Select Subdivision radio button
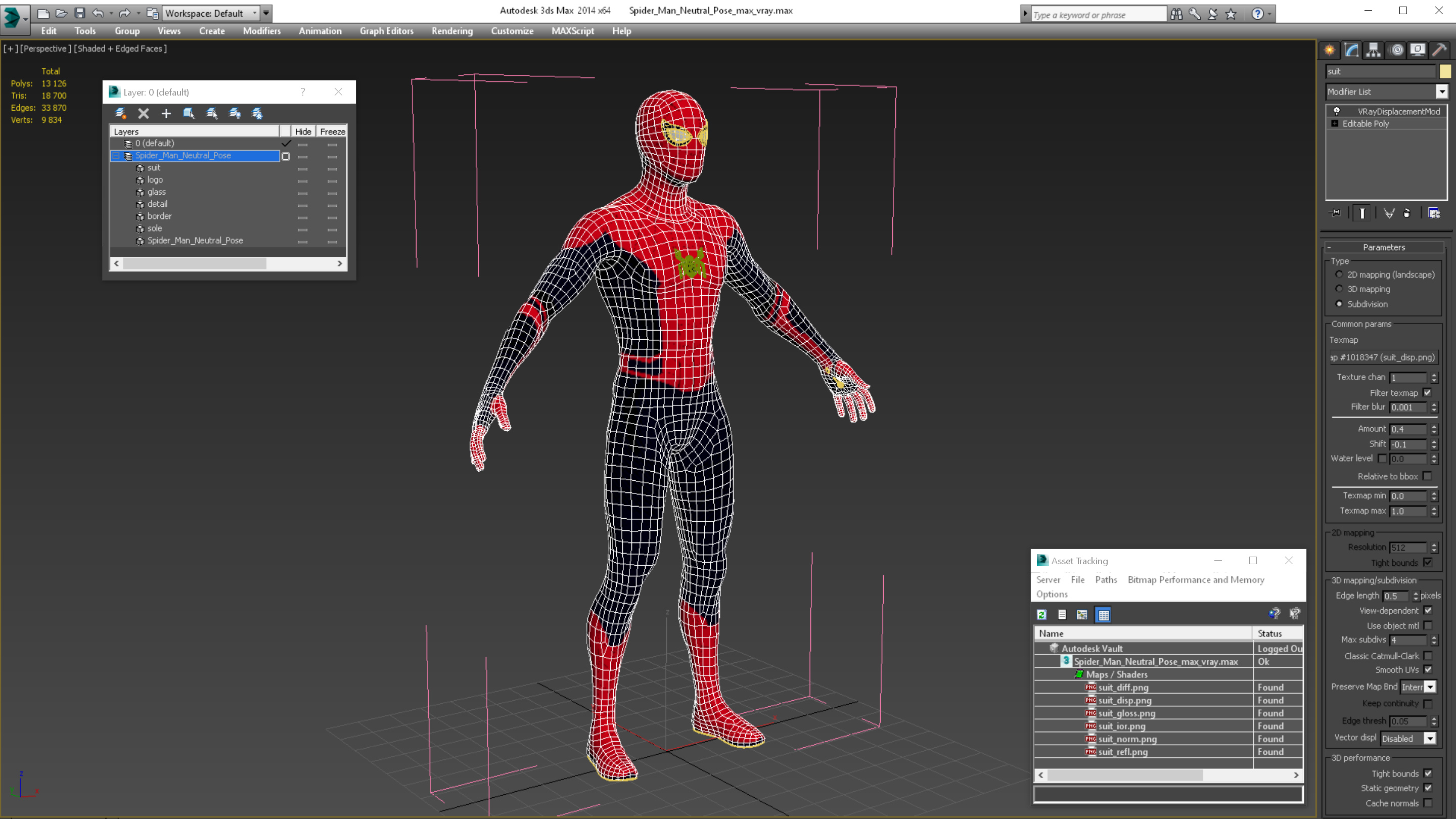 tap(1339, 303)
